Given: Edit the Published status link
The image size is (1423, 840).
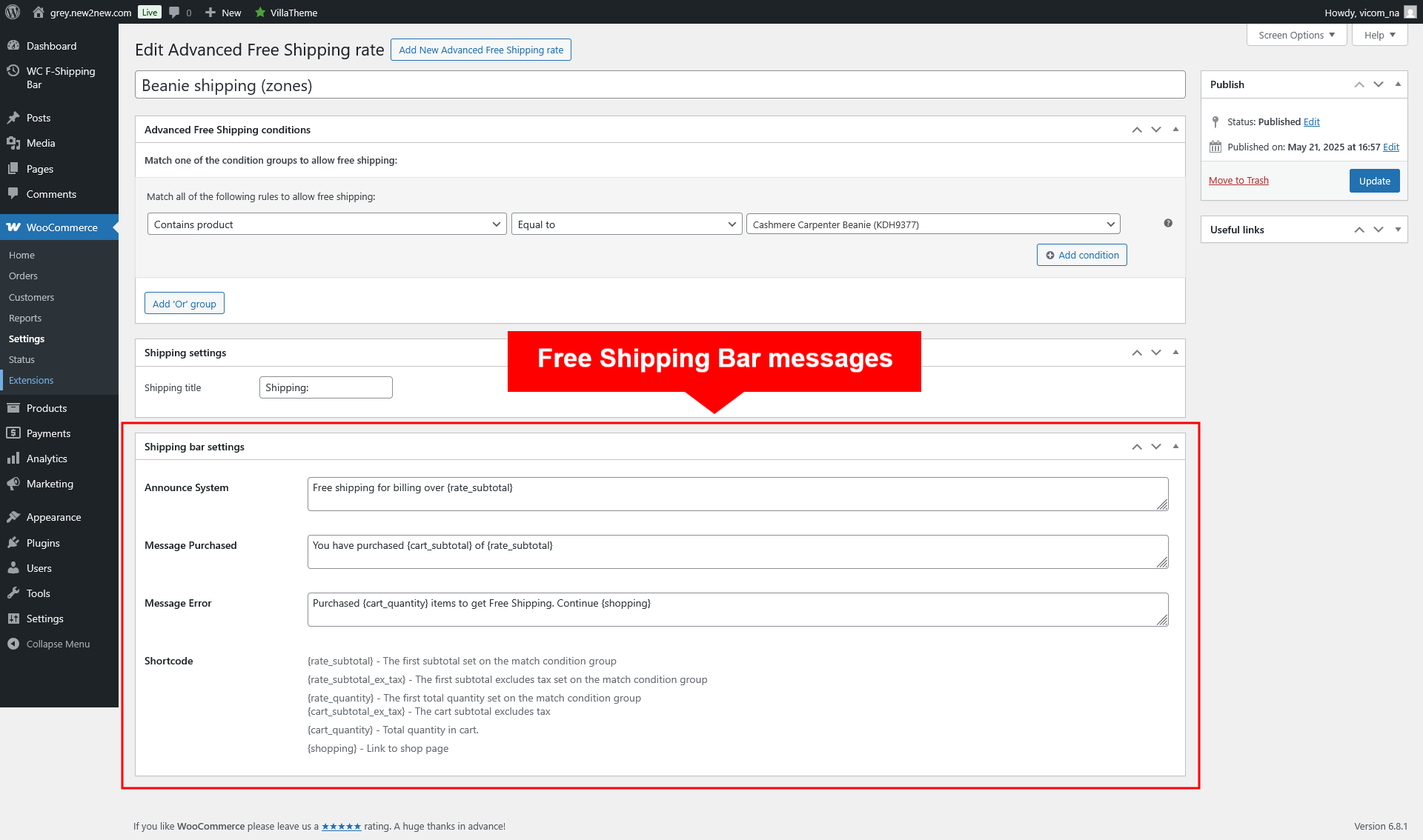Looking at the screenshot, I should (x=1312, y=121).
